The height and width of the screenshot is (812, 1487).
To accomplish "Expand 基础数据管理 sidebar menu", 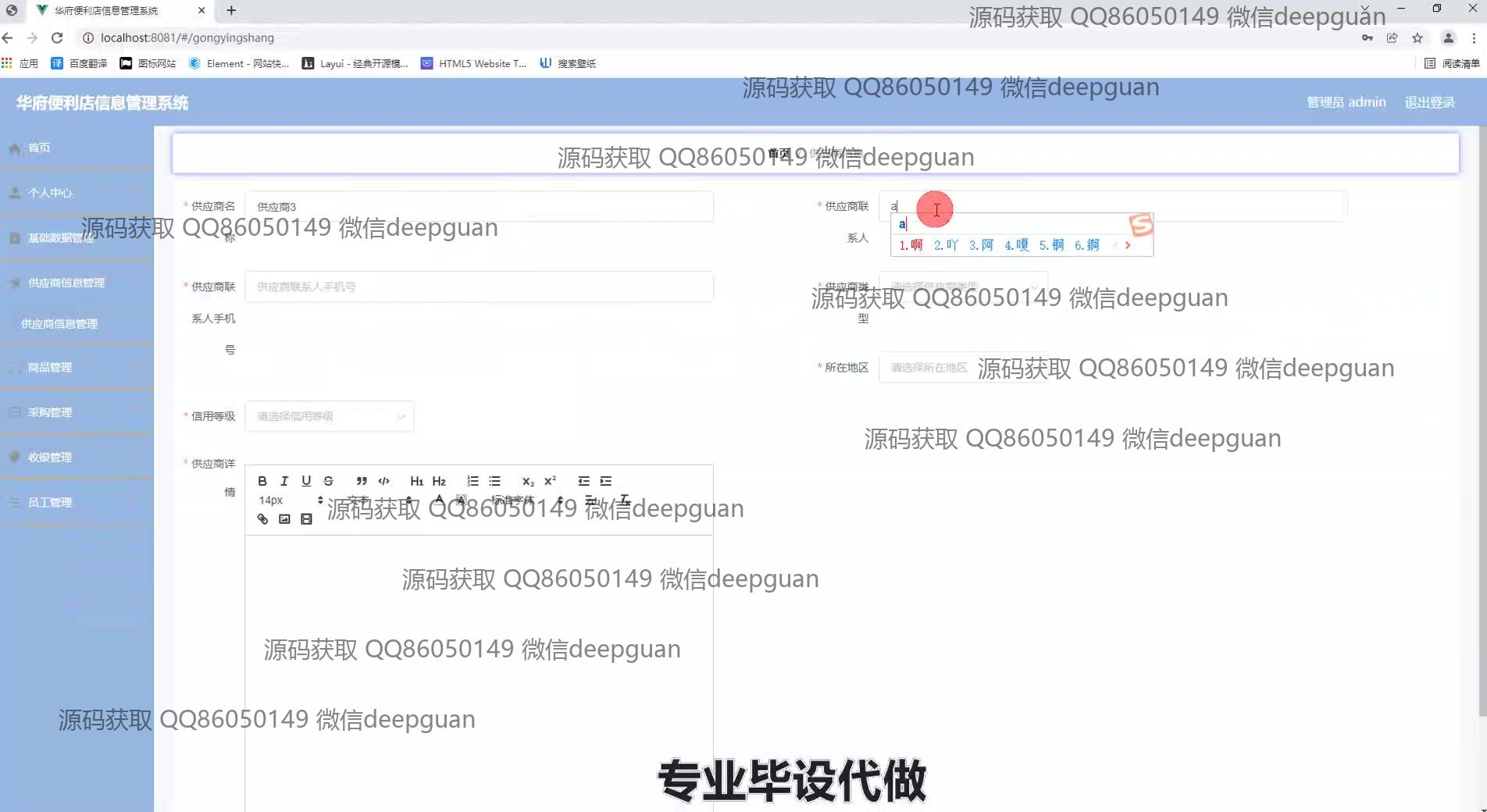I will click(77, 238).
